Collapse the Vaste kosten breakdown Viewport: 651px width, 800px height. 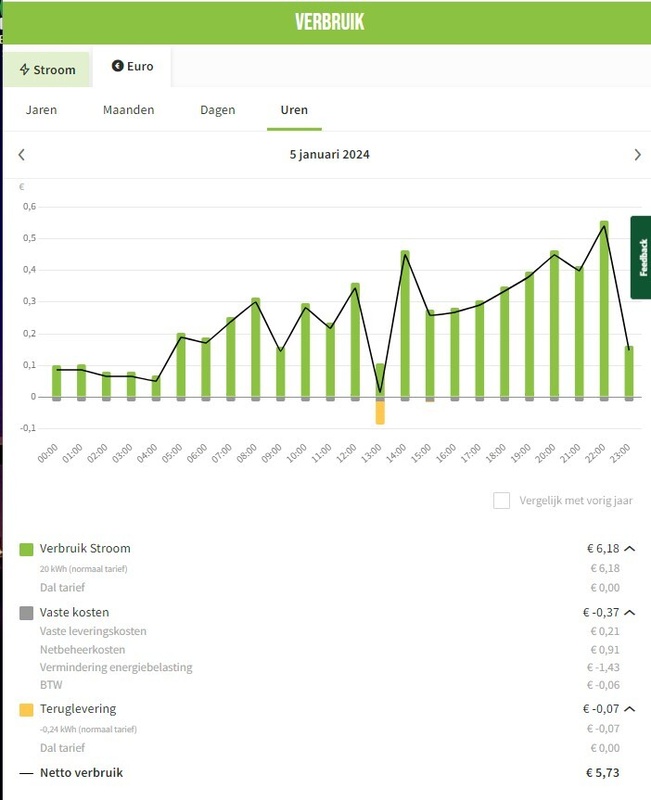629,612
